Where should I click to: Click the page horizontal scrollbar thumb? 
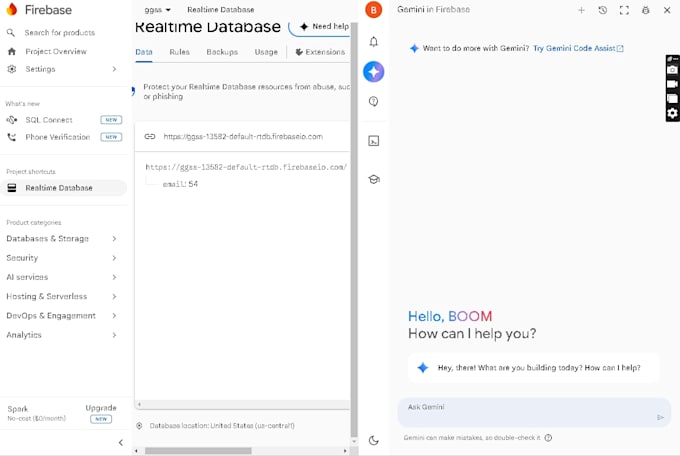tap(198, 451)
